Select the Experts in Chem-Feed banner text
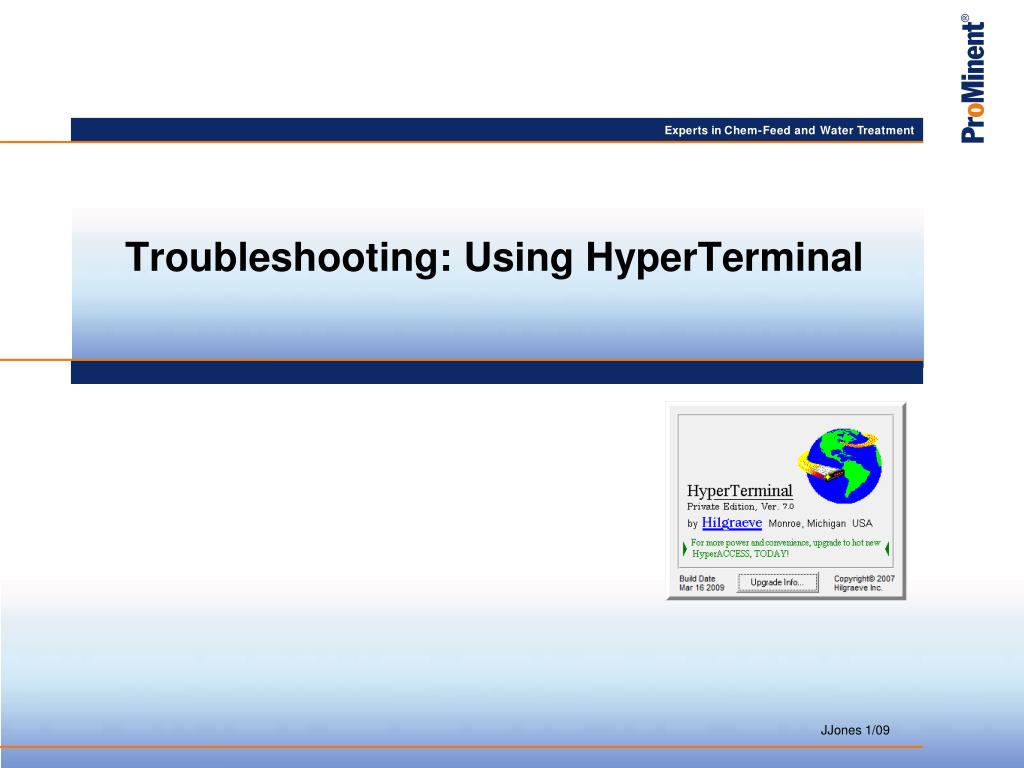This screenshot has height=768, width=1024. 787,130
